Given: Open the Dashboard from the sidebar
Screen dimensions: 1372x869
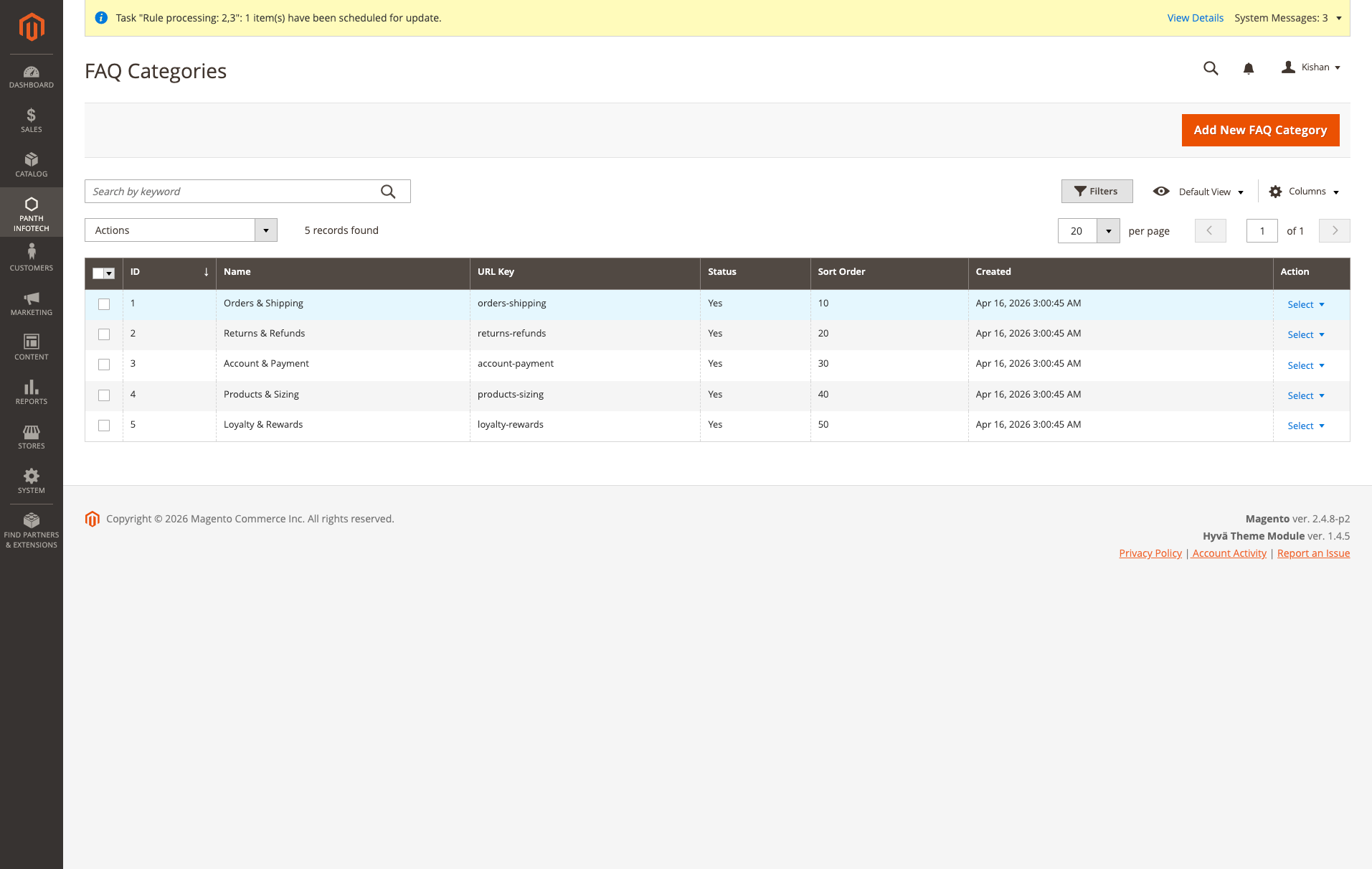Looking at the screenshot, I should coord(31,77).
